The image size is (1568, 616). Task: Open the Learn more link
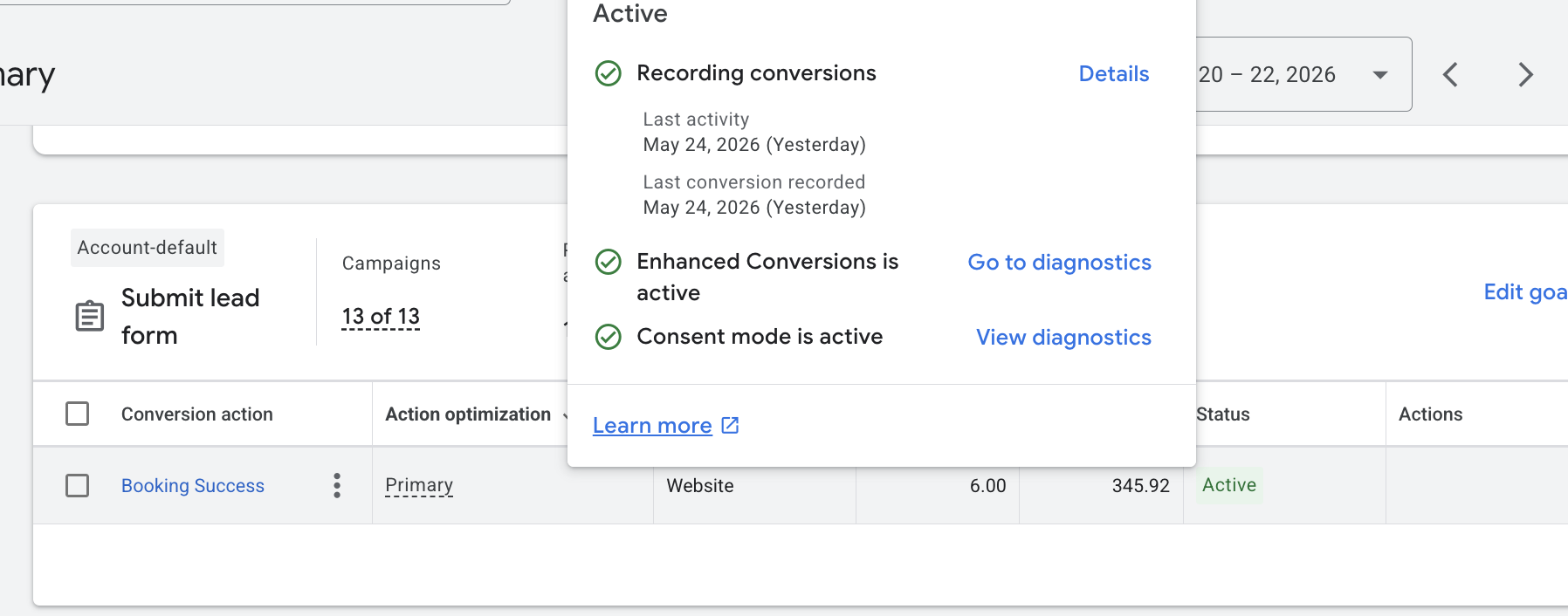click(652, 426)
